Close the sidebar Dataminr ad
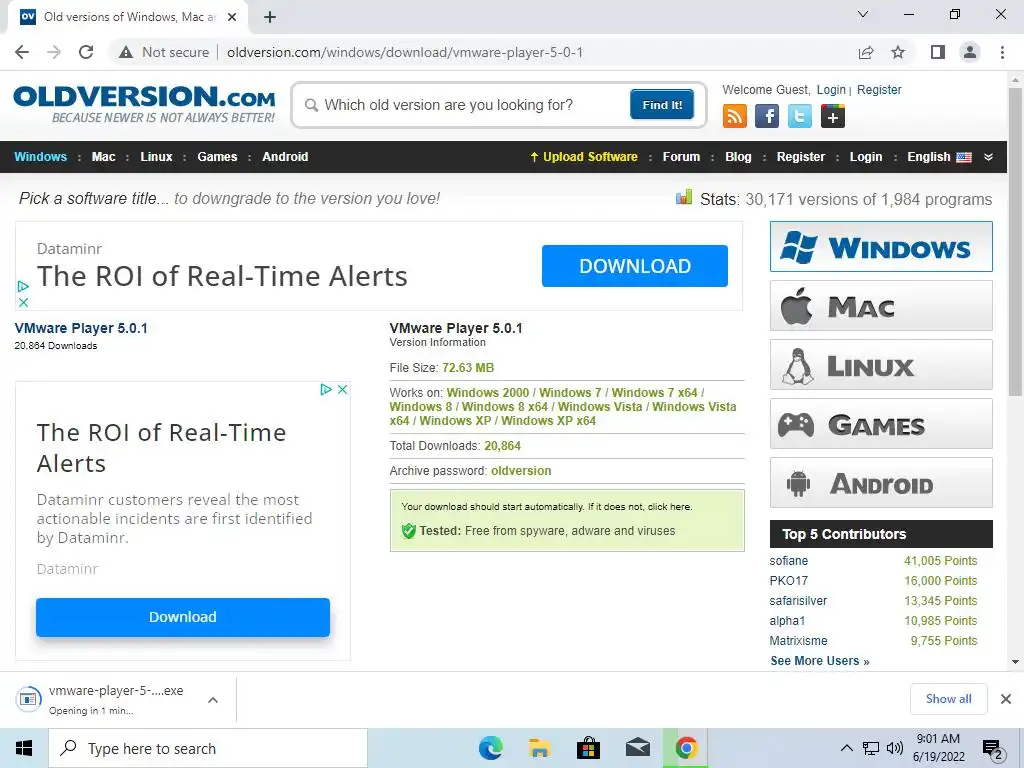This screenshot has height=768, width=1024. (x=342, y=390)
